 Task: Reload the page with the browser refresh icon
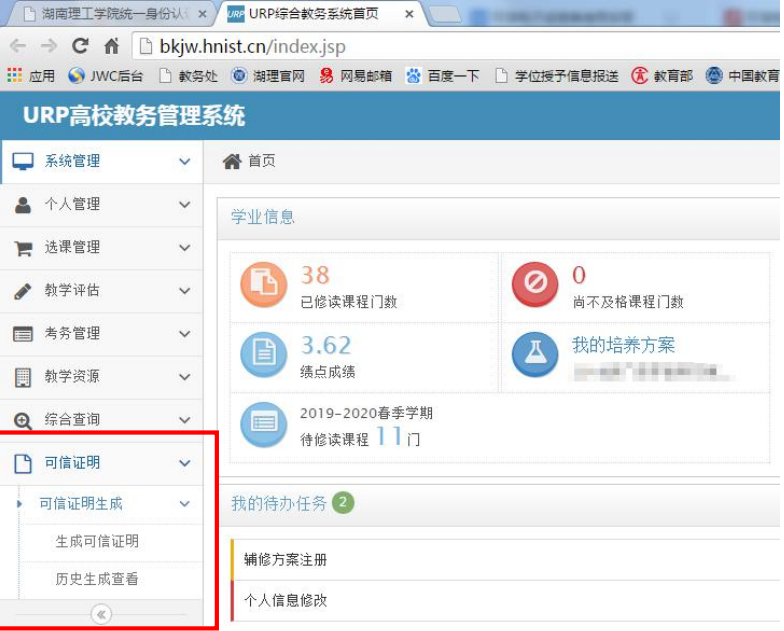[x=81, y=46]
